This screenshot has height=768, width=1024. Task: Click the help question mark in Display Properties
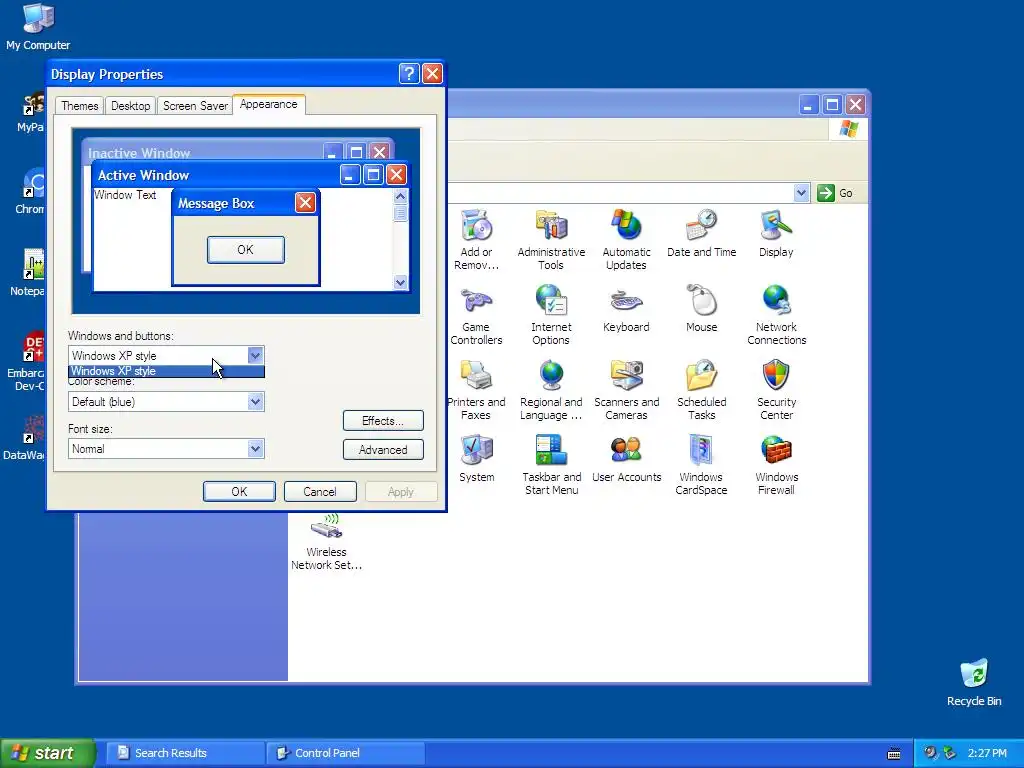tap(409, 74)
